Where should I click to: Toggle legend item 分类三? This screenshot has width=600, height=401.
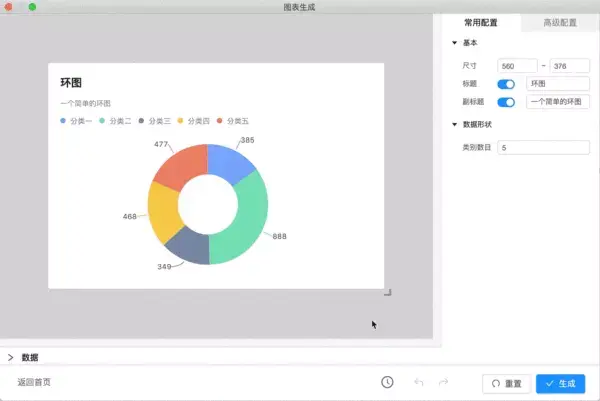pos(154,121)
